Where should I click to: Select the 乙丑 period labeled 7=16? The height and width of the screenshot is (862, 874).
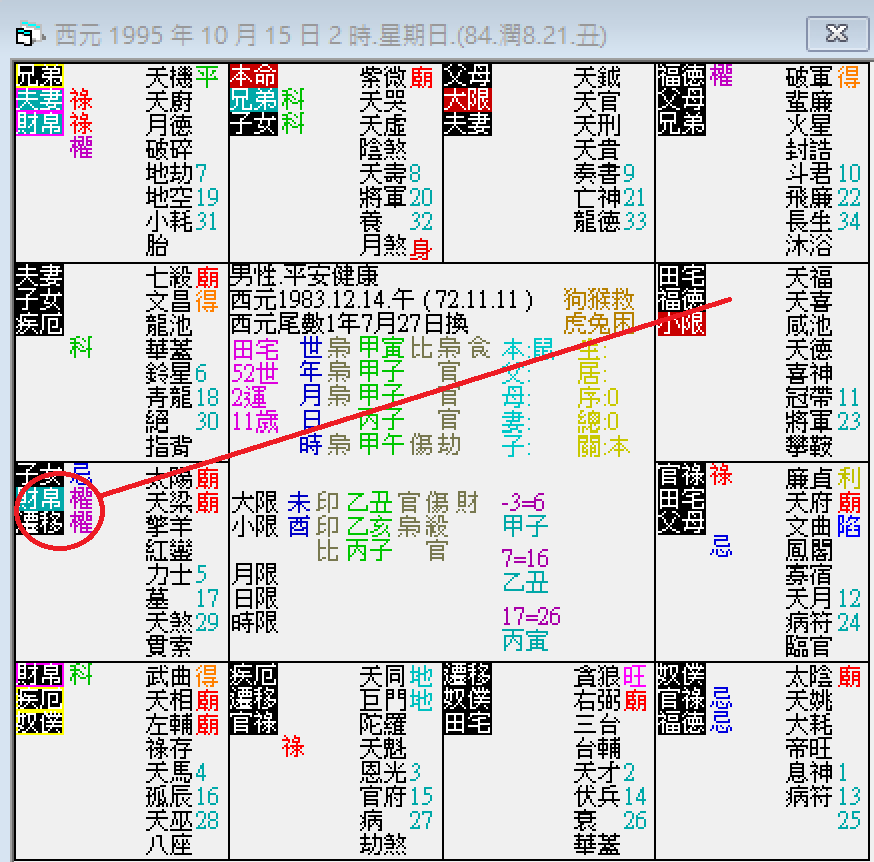527,581
